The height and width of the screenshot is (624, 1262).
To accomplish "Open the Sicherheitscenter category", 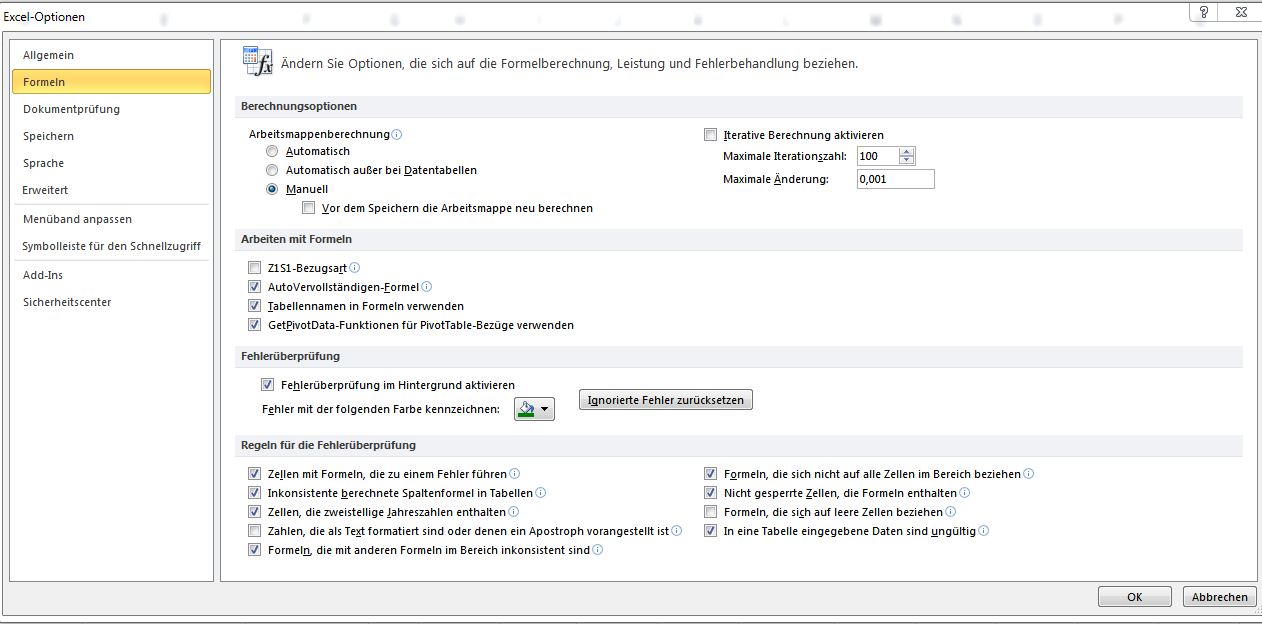I will (x=111, y=302).
